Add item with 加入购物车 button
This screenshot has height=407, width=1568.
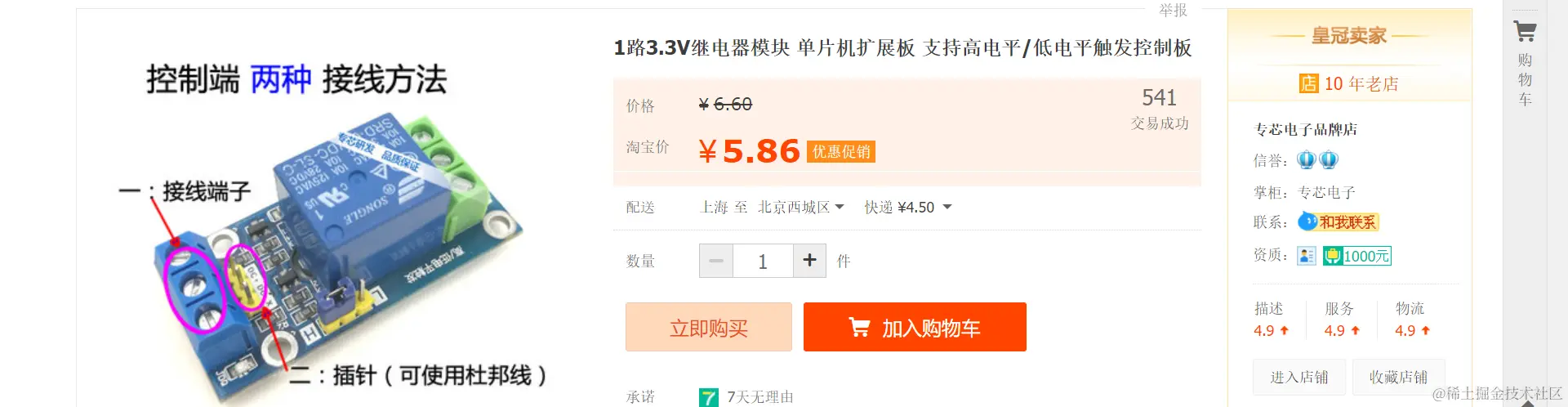click(915, 327)
